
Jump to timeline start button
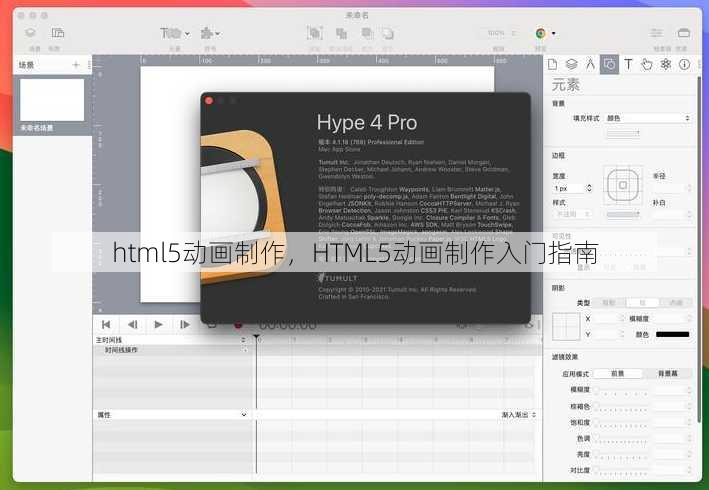point(106,325)
